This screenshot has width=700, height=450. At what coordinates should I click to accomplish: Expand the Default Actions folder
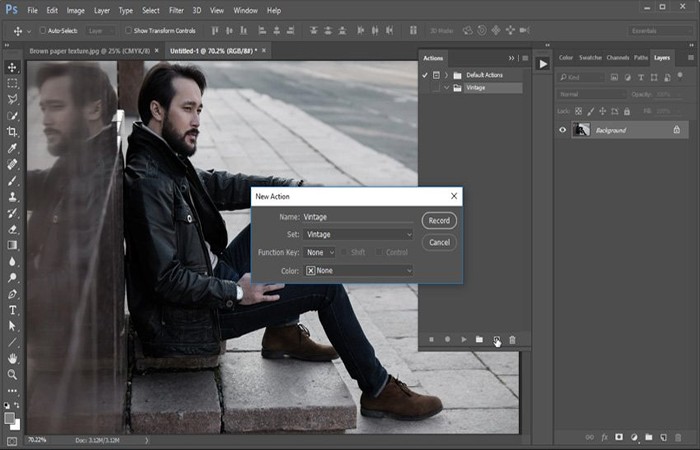(x=446, y=75)
